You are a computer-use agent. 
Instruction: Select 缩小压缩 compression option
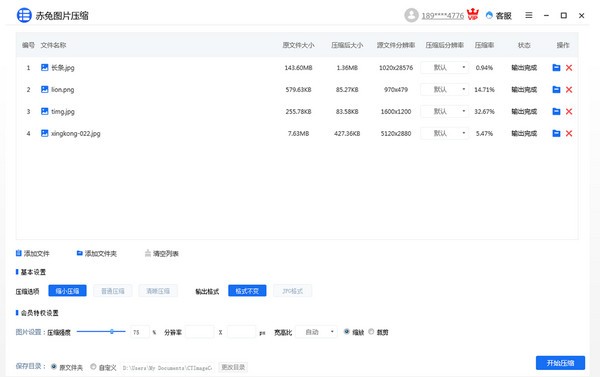pos(67,291)
